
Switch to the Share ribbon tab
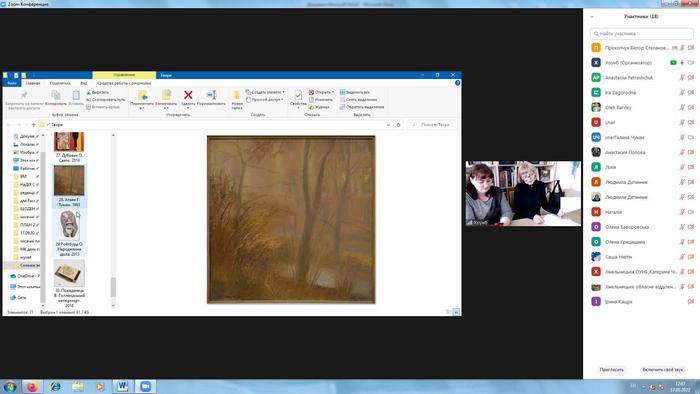pyautogui.click(x=60, y=83)
